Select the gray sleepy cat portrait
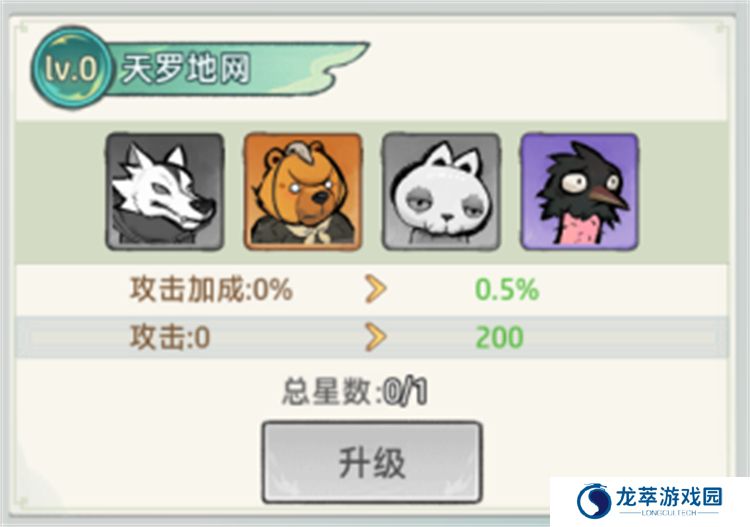750x527 pixels. 441,192
